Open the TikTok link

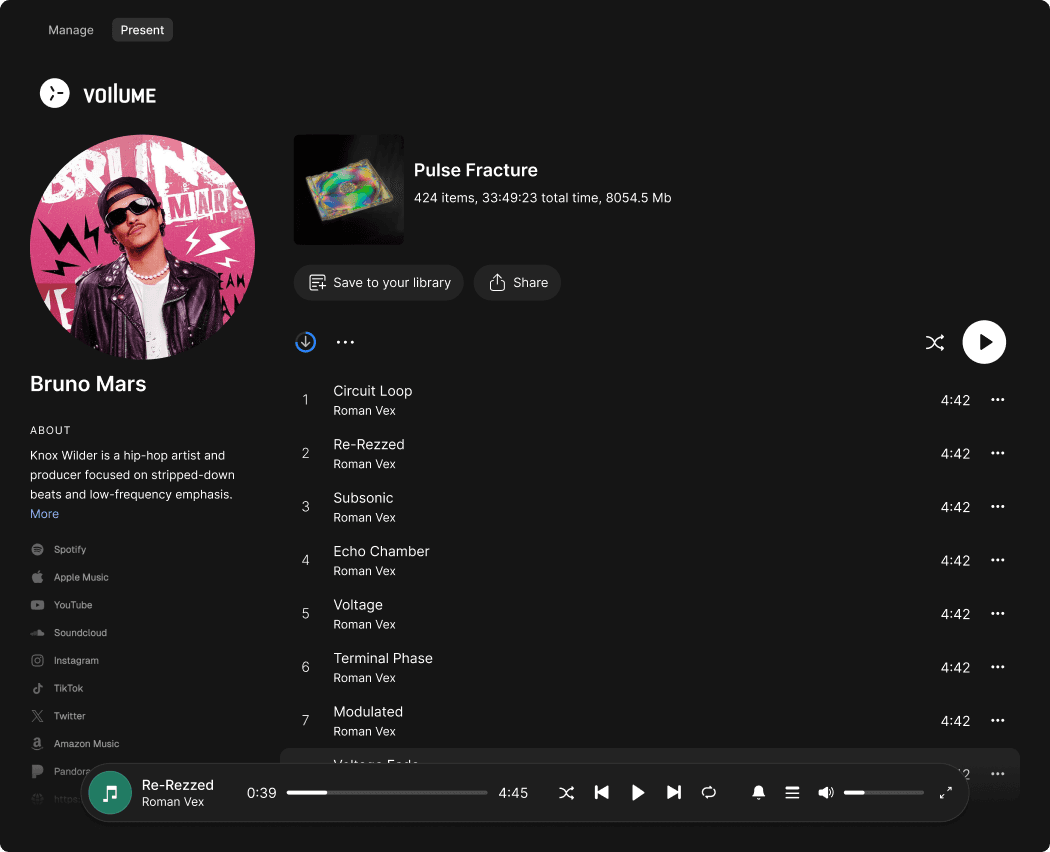(x=68, y=689)
